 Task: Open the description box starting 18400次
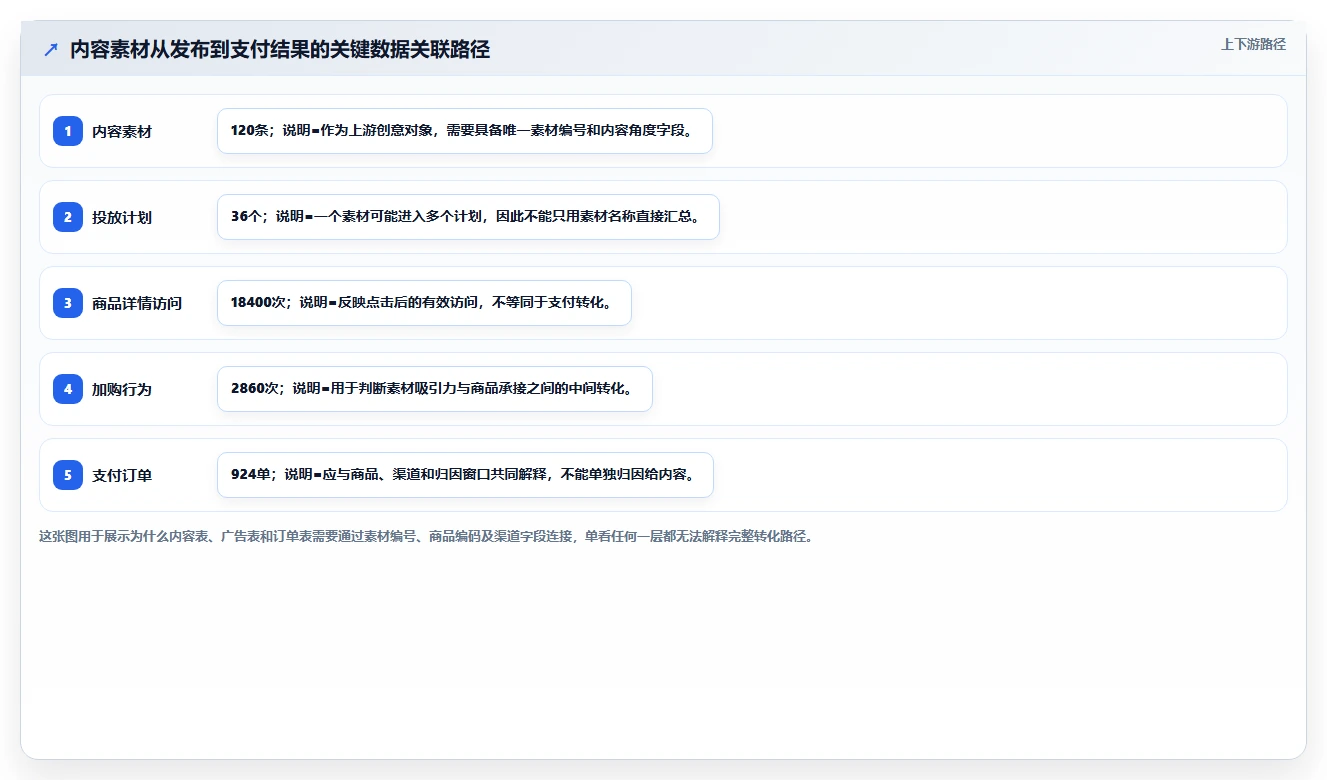click(x=424, y=303)
